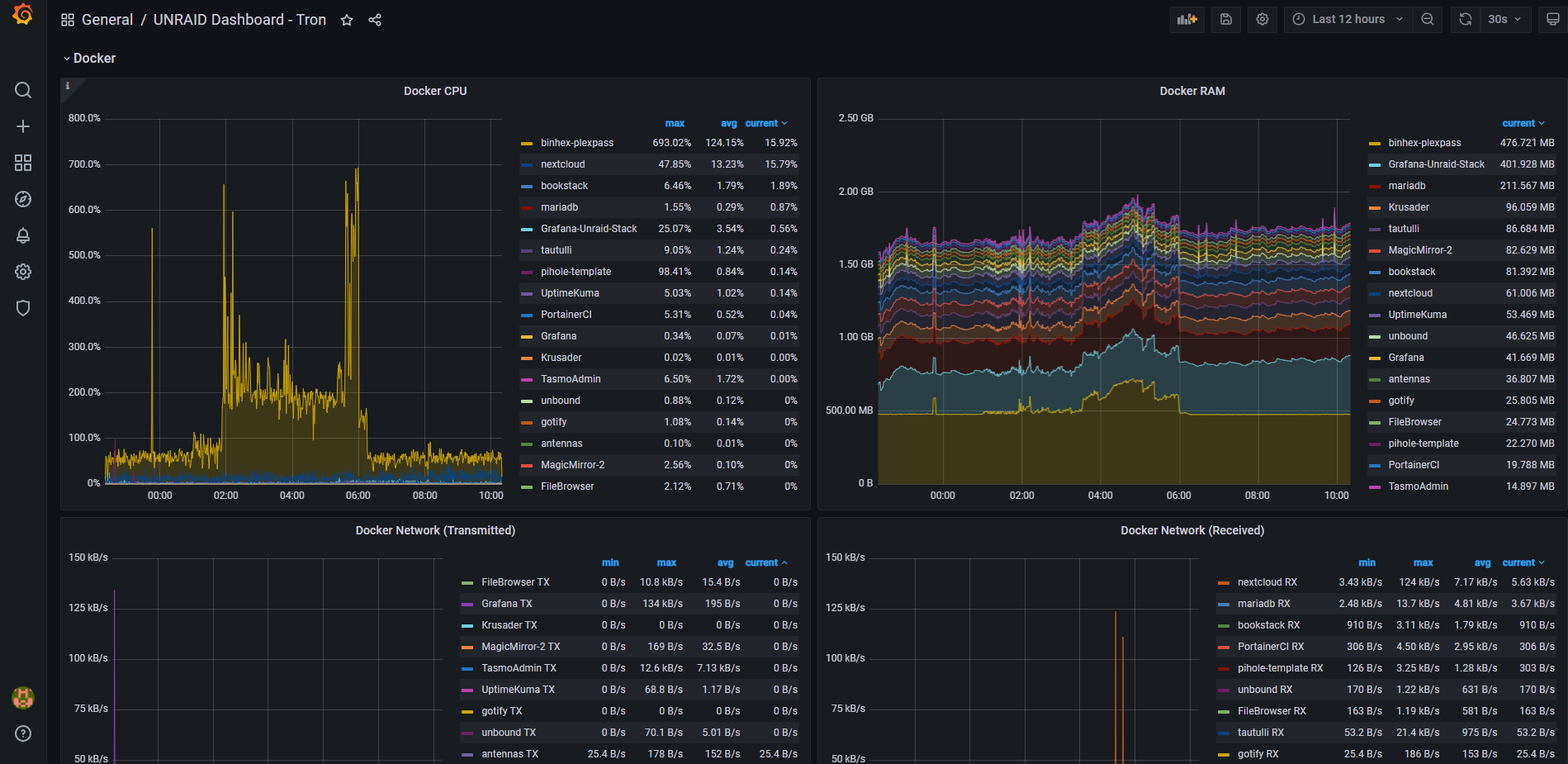Click the UNRAID Dashboard - Tron title
Image resolution: width=1568 pixels, height=764 pixels.
click(x=239, y=20)
